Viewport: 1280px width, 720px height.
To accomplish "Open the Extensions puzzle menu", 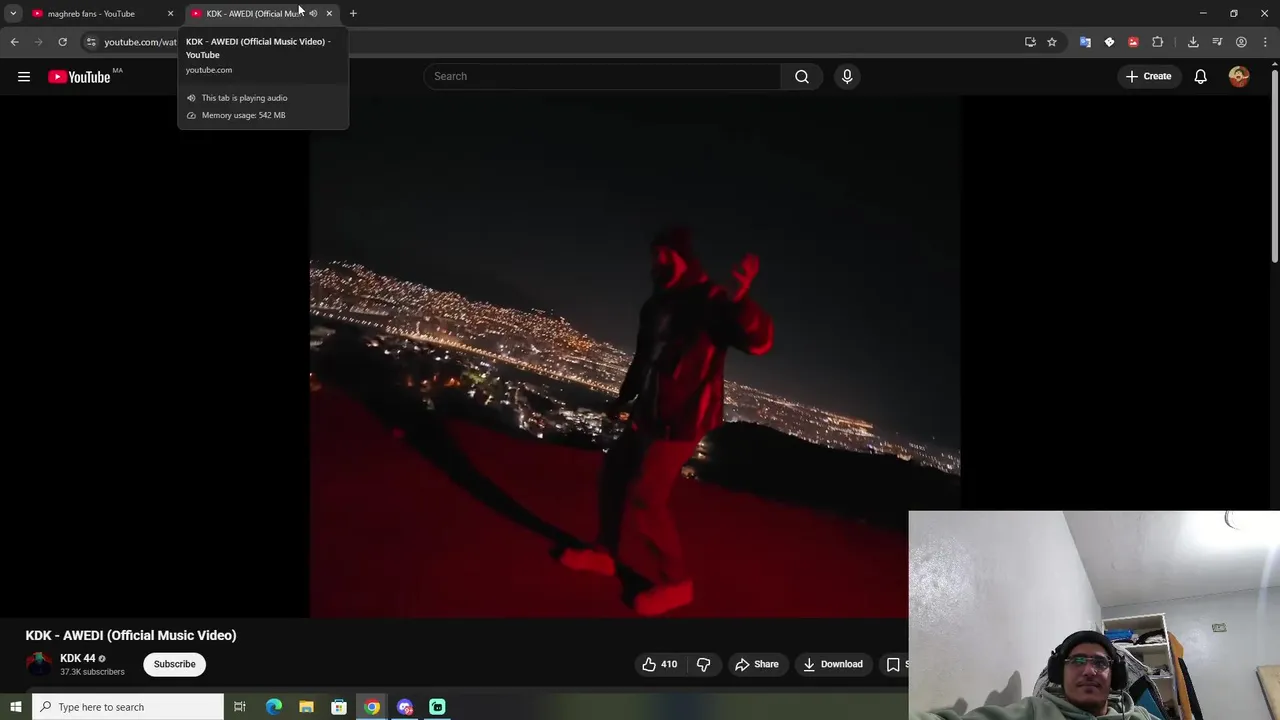I will click(x=1158, y=42).
